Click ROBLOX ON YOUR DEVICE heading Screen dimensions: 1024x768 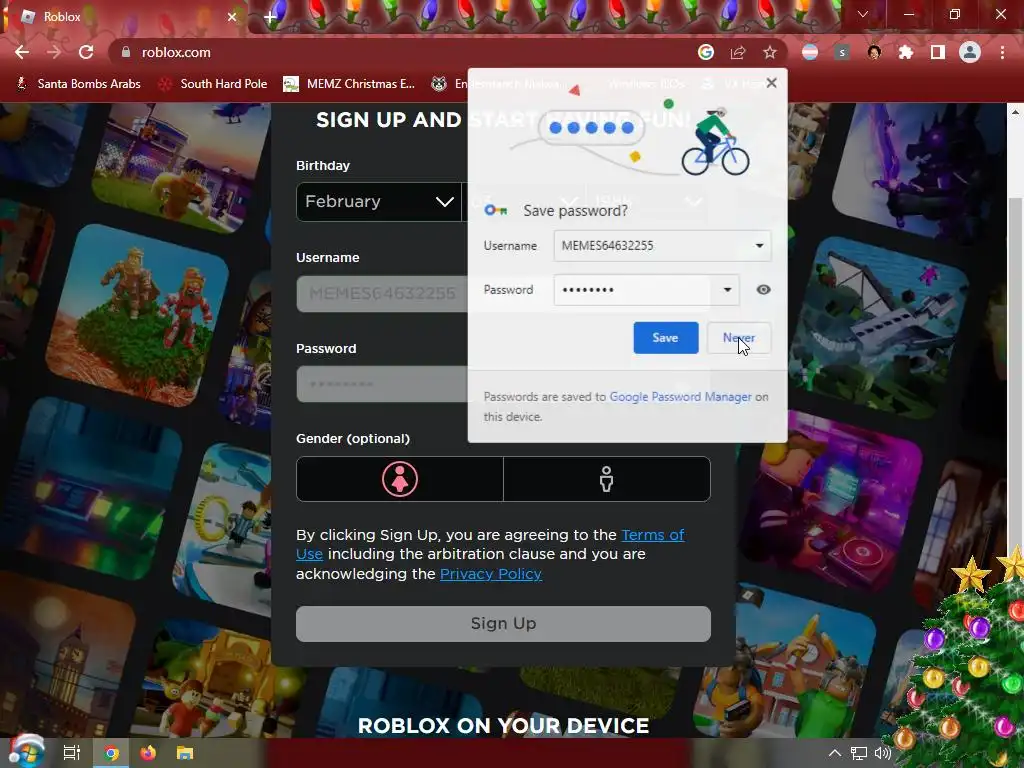pyautogui.click(x=504, y=726)
